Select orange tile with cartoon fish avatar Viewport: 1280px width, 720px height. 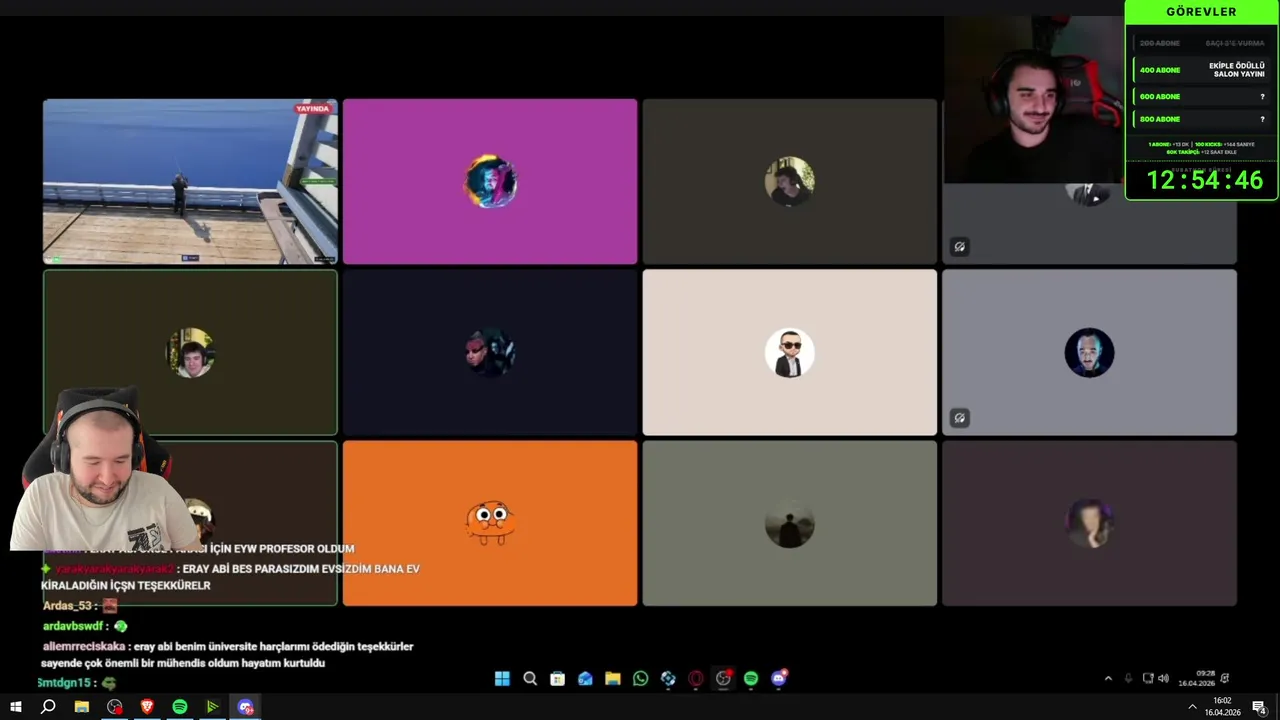point(490,523)
